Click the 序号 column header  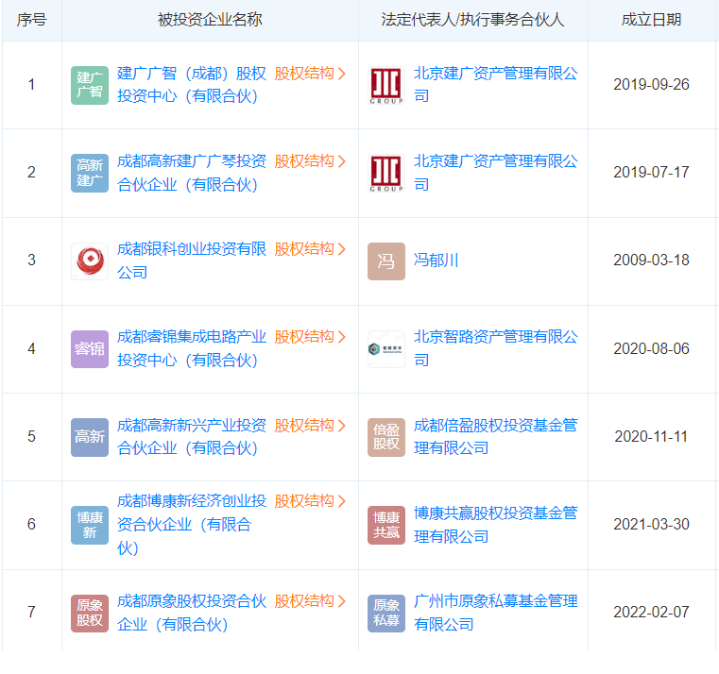32,20
